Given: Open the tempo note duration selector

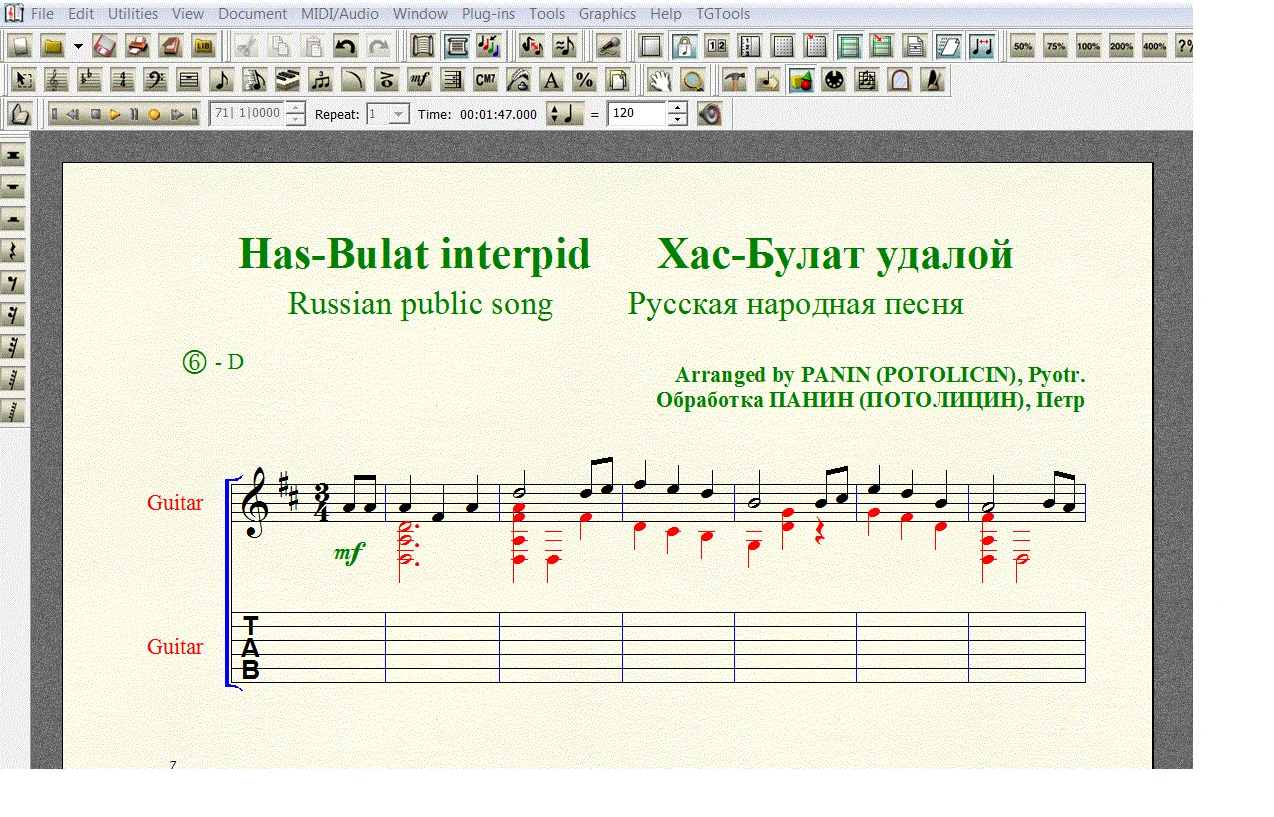Looking at the screenshot, I should point(565,114).
